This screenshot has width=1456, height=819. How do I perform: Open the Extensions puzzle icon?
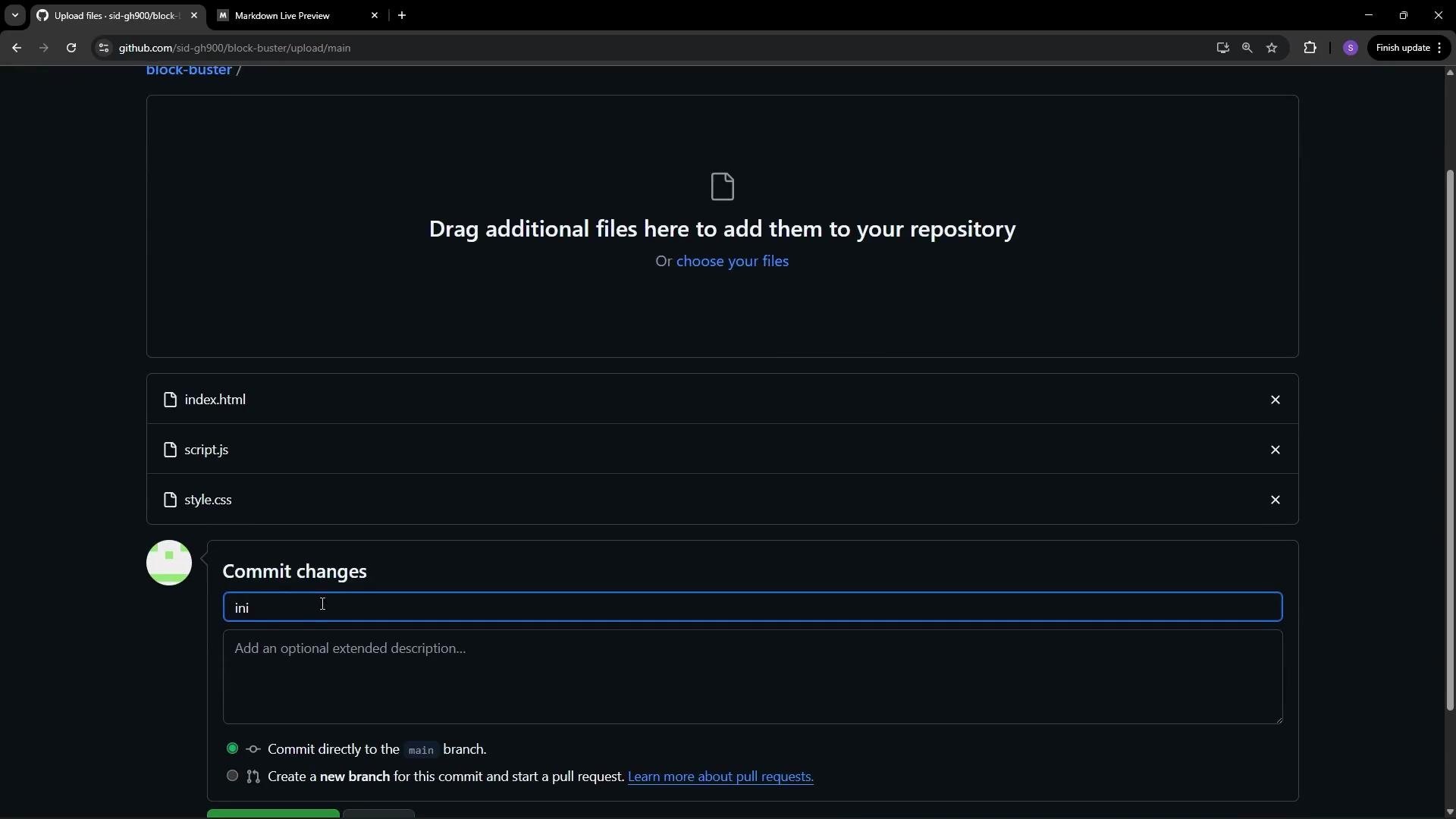(1310, 48)
